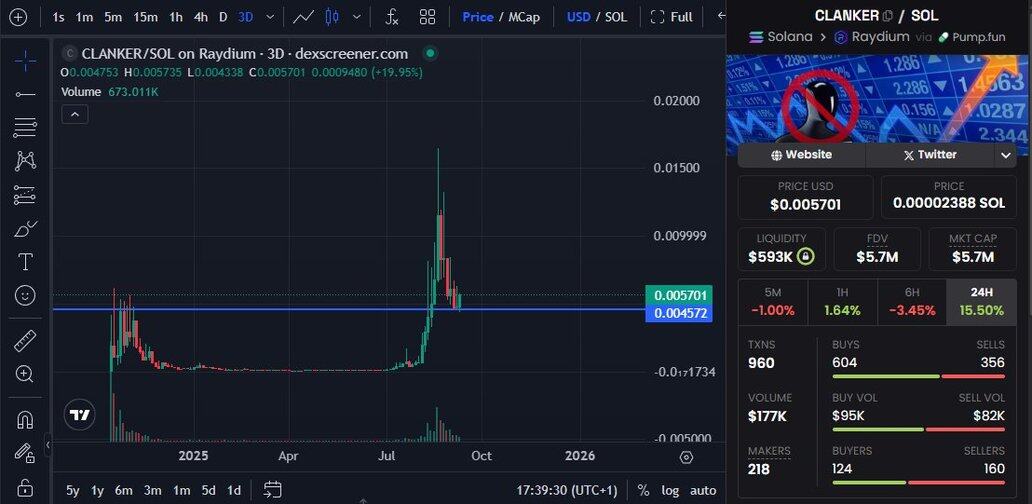Click the liquidity lock icon
The image size is (1032, 504).
pos(806,256)
